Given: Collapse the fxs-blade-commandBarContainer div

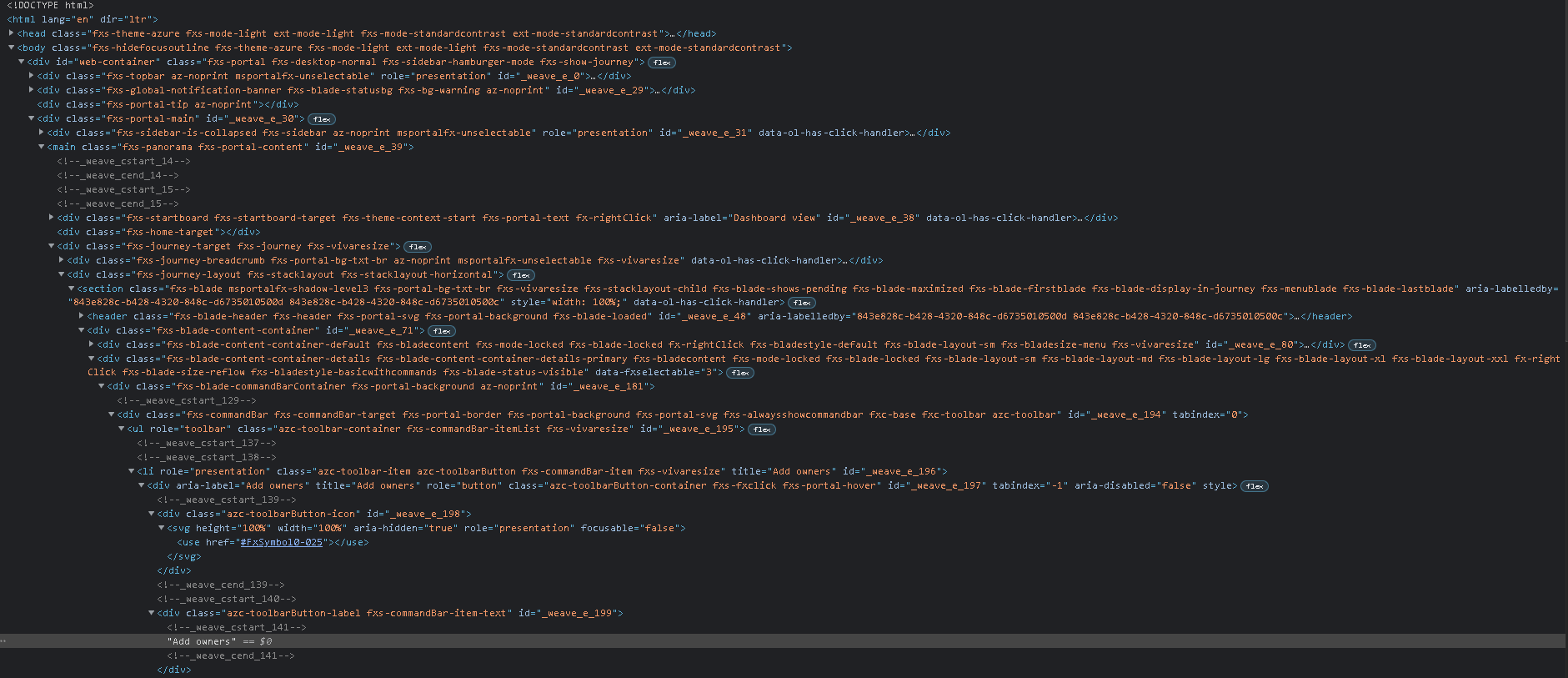Looking at the screenshot, I should coord(102,386).
